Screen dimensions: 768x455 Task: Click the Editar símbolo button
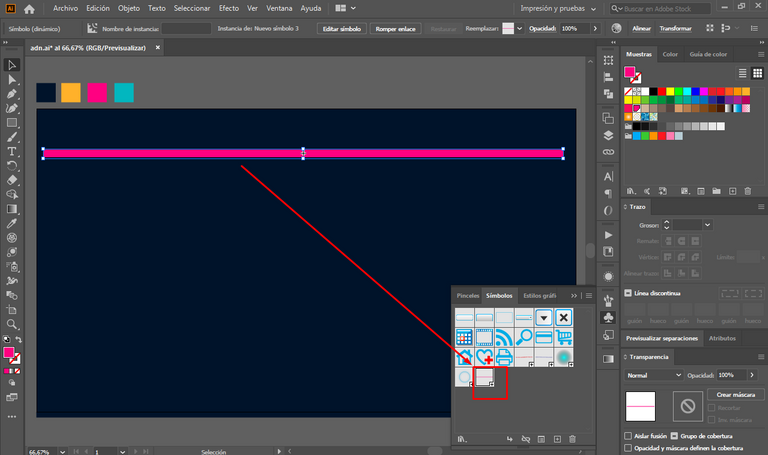[341, 28]
